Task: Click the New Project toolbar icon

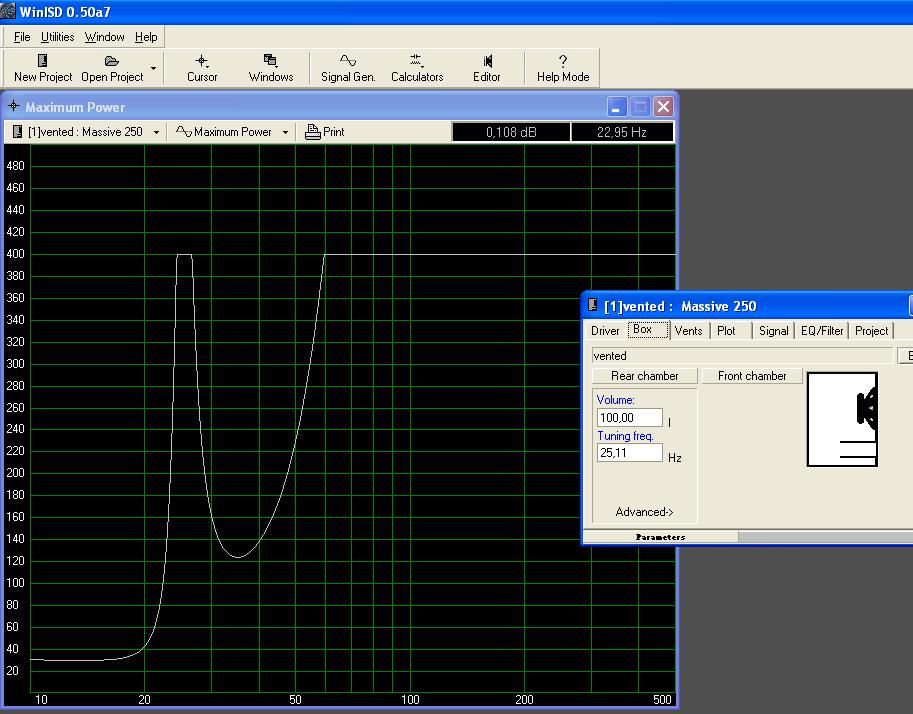Action: [42, 61]
